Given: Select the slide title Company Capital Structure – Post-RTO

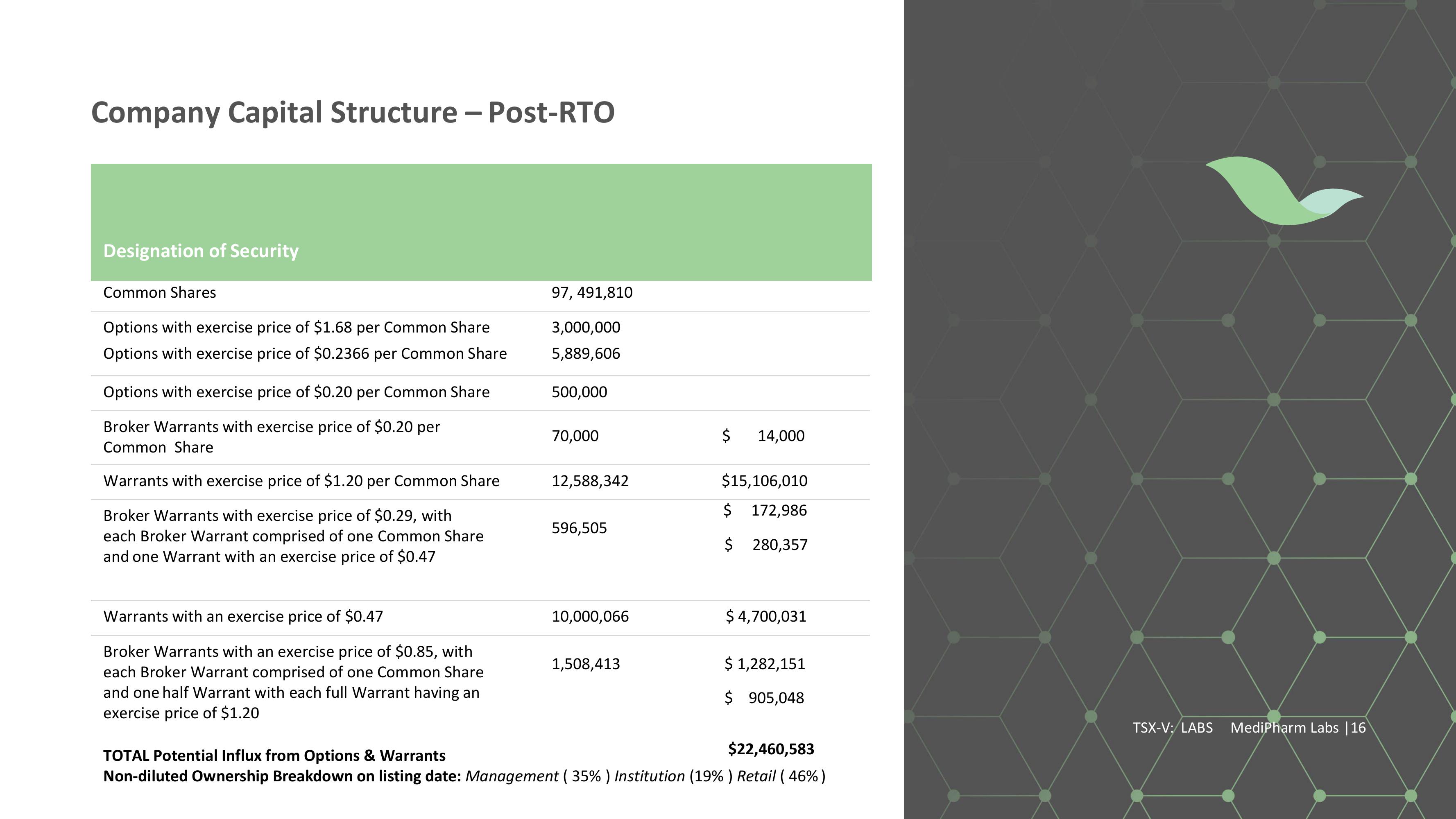Looking at the screenshot, I should click(353, 113).
